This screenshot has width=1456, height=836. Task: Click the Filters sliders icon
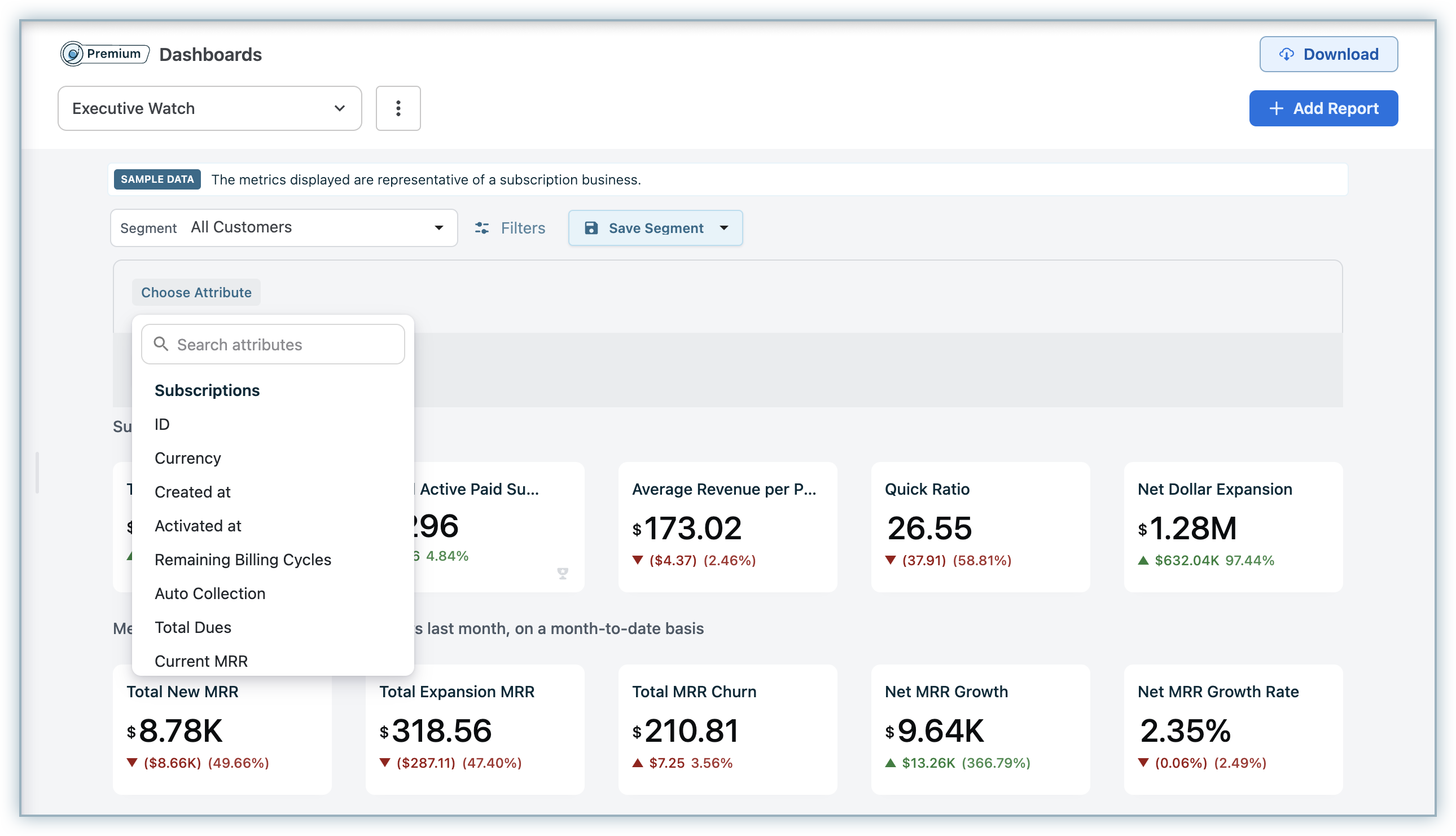click(x=481, y=228)
